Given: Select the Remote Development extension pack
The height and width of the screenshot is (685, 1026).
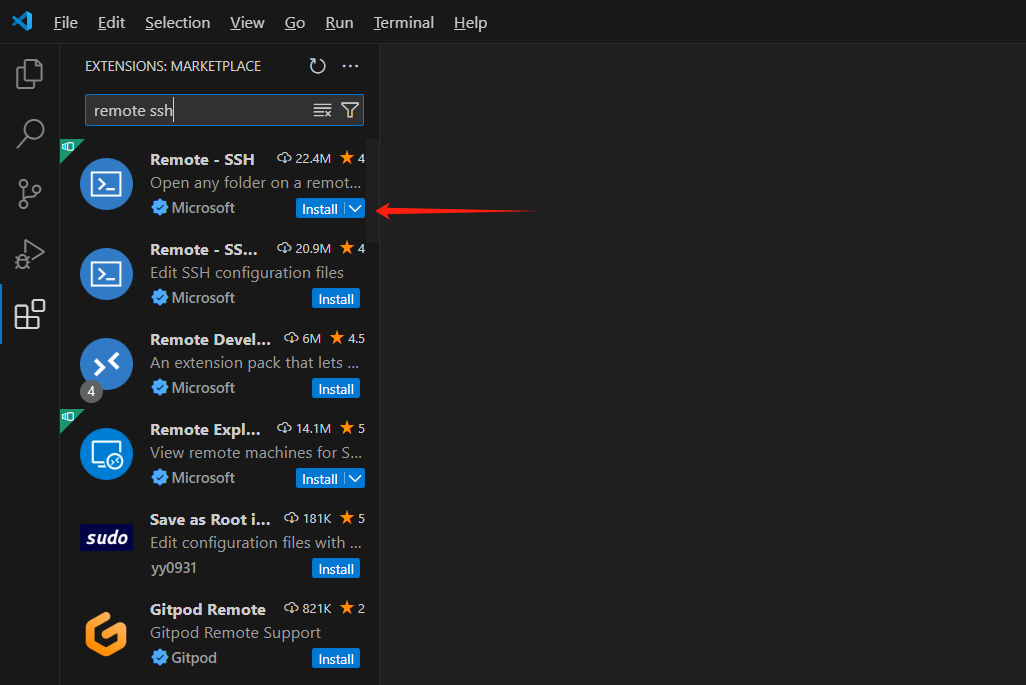Looking at the screenshot, I should (210, 338).
